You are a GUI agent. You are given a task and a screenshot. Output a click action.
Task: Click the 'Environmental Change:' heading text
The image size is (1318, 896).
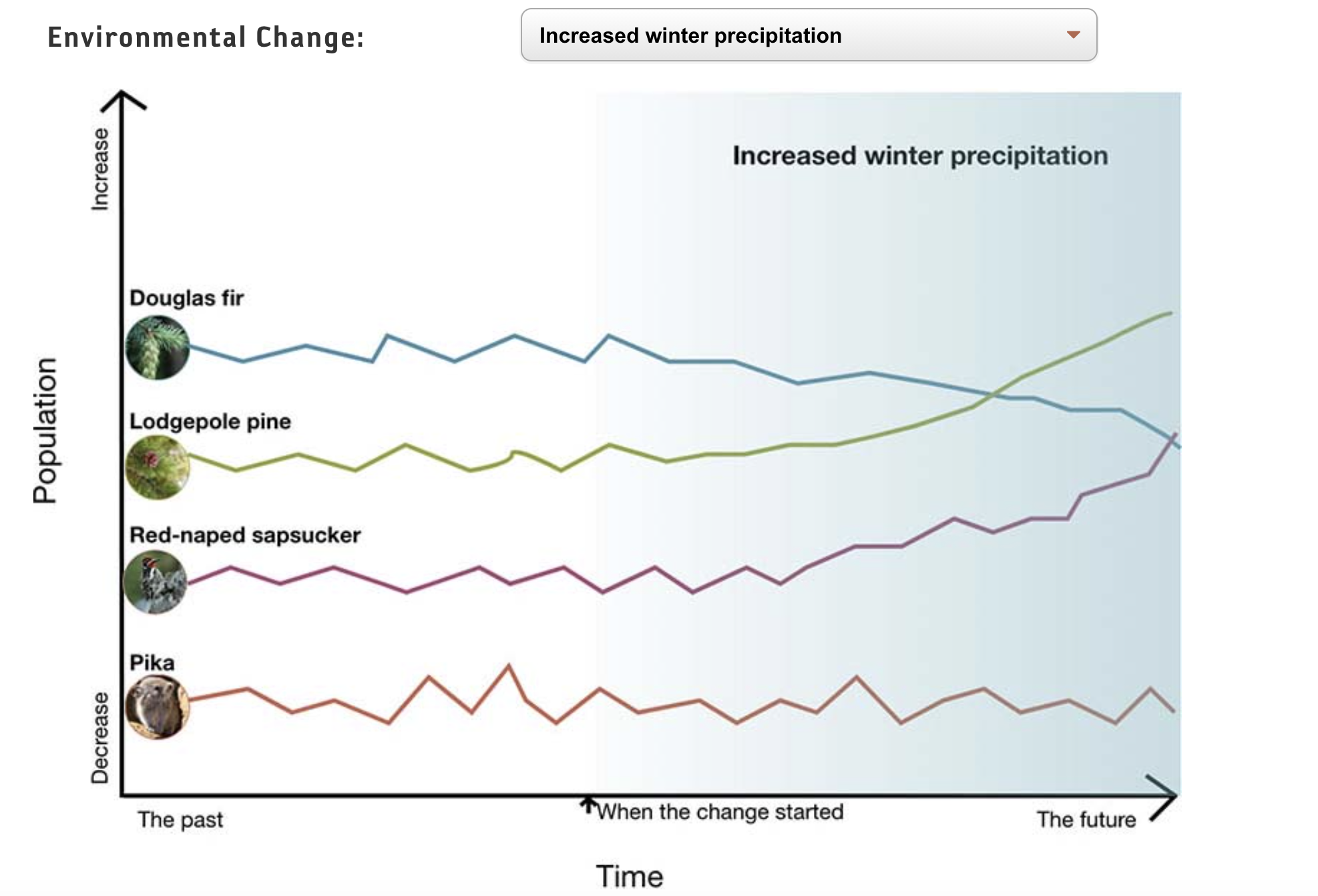click(206, 37)
